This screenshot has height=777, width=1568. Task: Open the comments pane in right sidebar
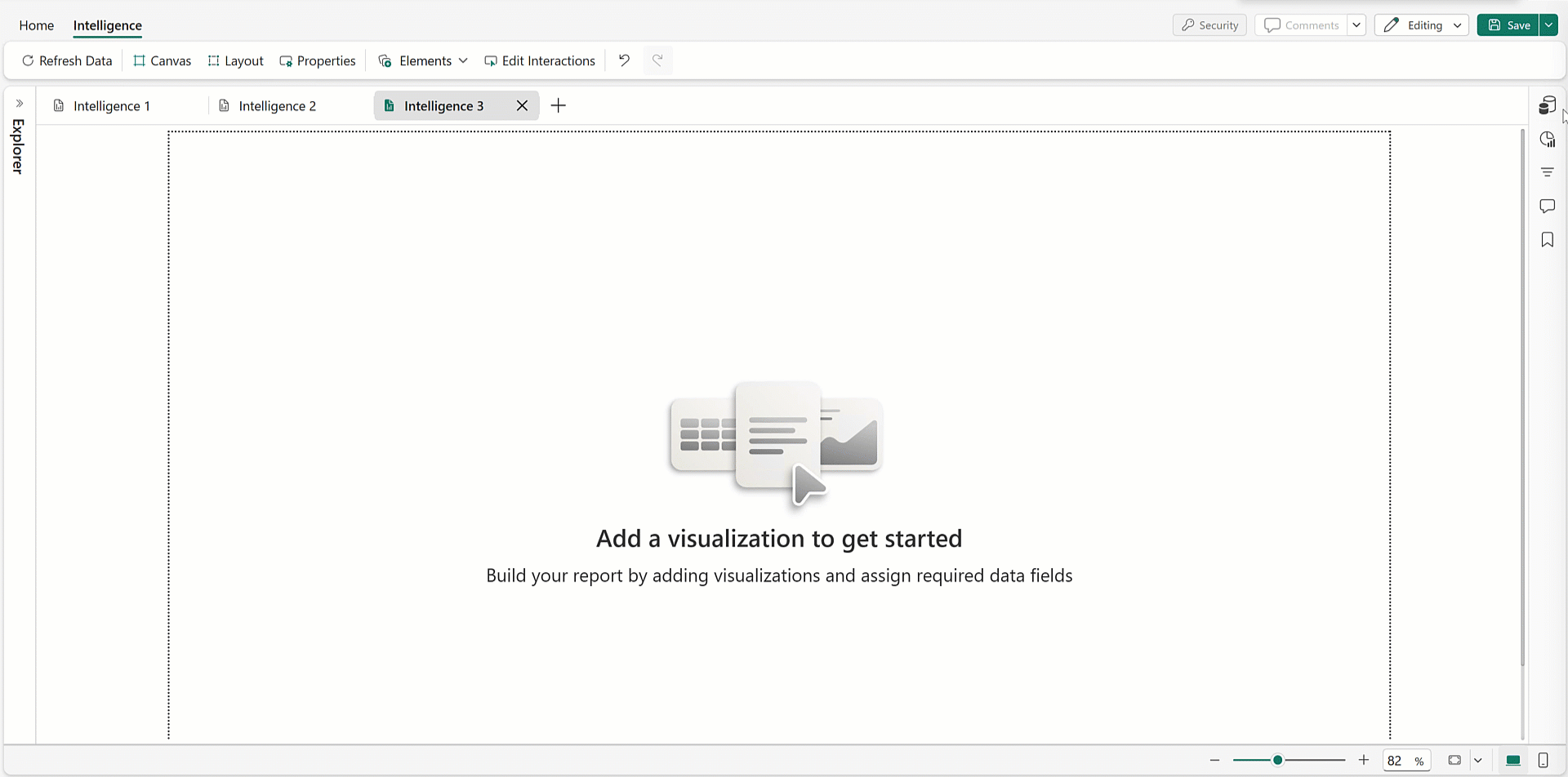point(1547,206)
